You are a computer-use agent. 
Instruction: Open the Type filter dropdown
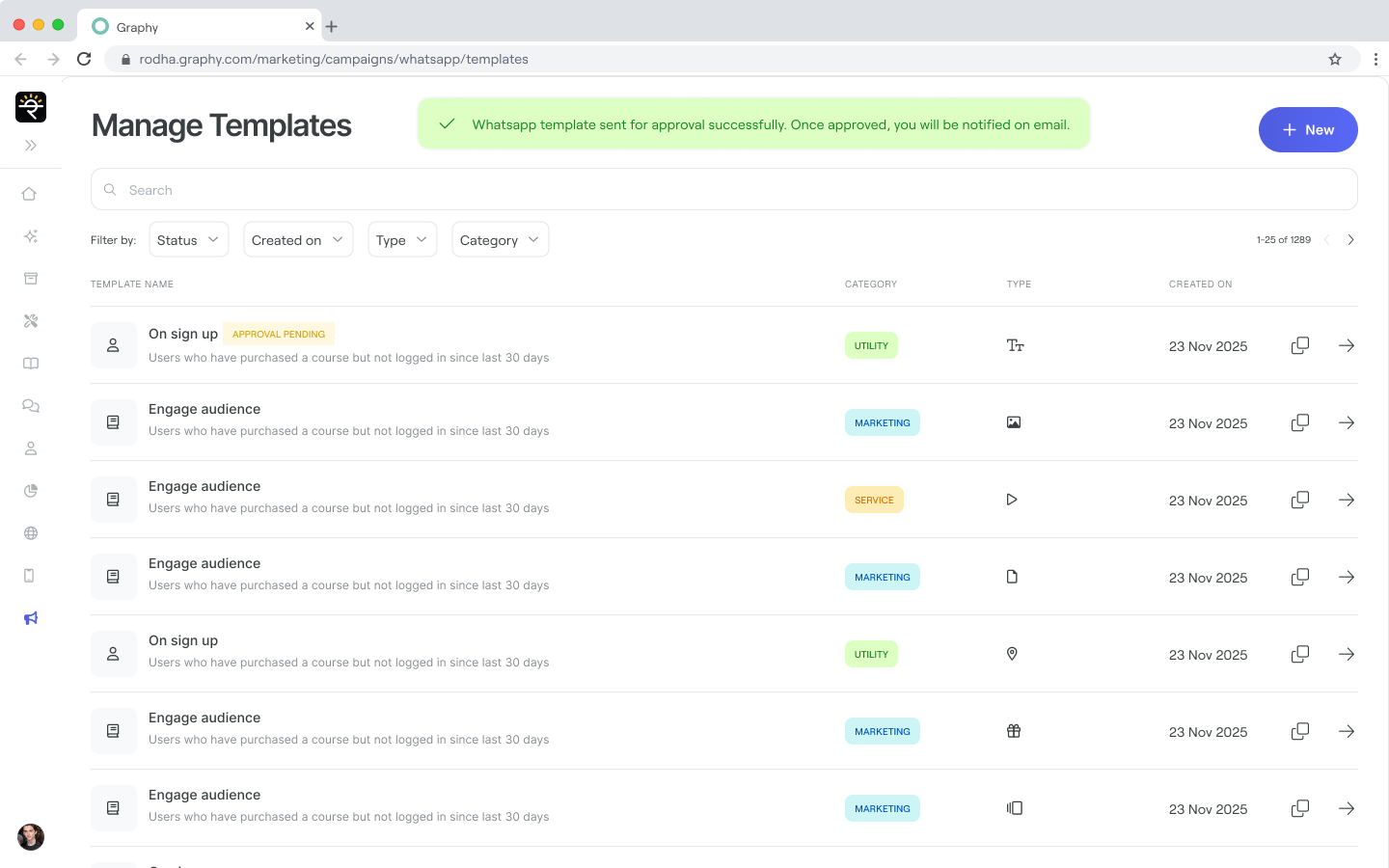point(402,240)
